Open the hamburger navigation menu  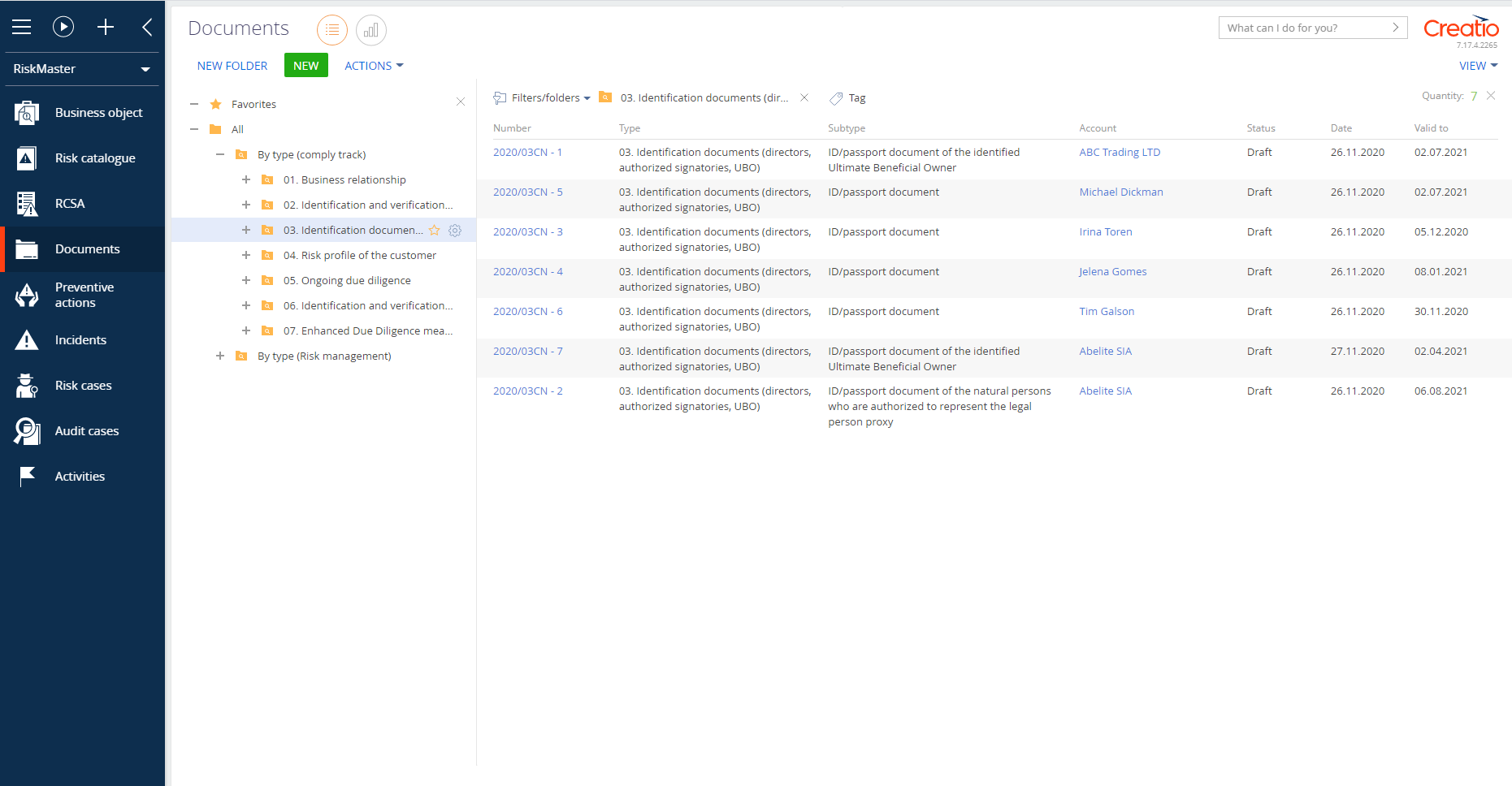[x=22, y=27]
